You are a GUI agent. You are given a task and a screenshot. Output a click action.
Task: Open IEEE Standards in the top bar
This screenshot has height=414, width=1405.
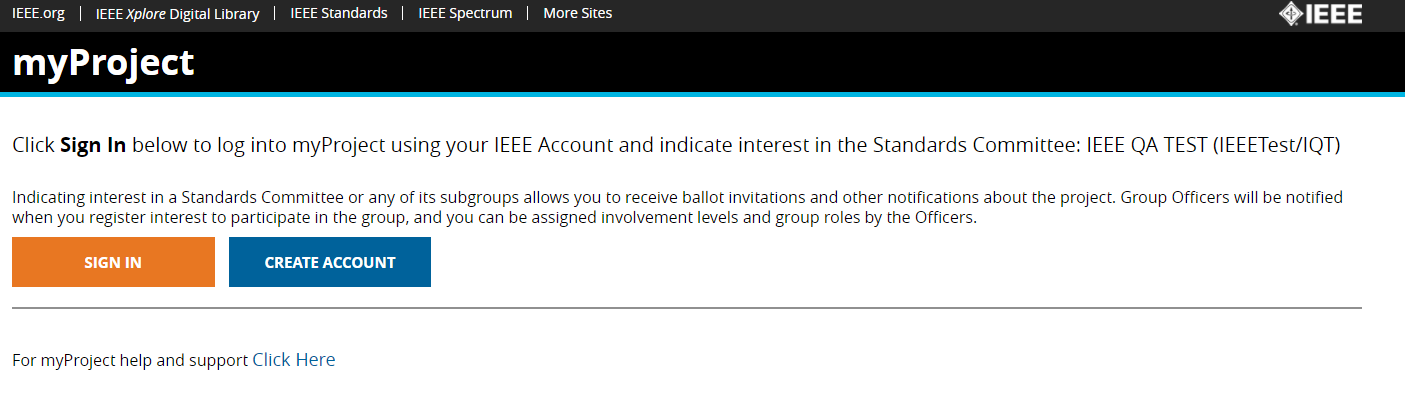[339, 13]
